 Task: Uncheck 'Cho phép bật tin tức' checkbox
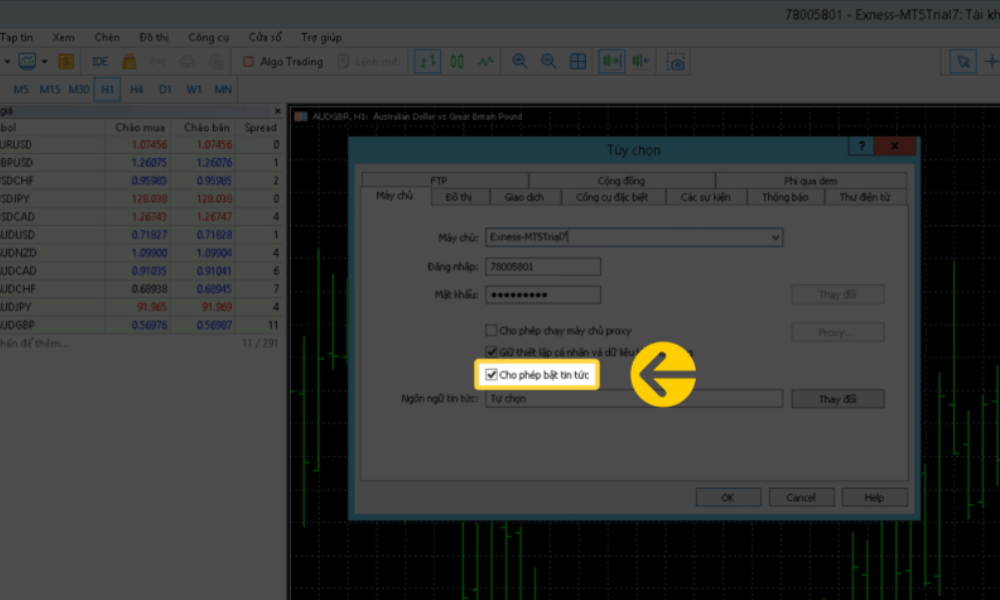491,375
